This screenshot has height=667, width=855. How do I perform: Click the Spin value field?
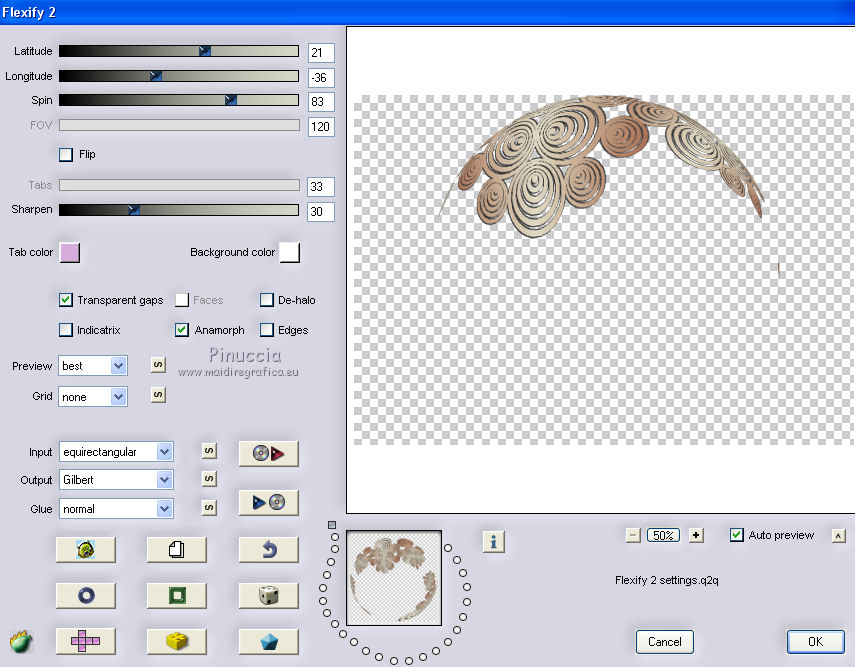(x=321, y=101)
